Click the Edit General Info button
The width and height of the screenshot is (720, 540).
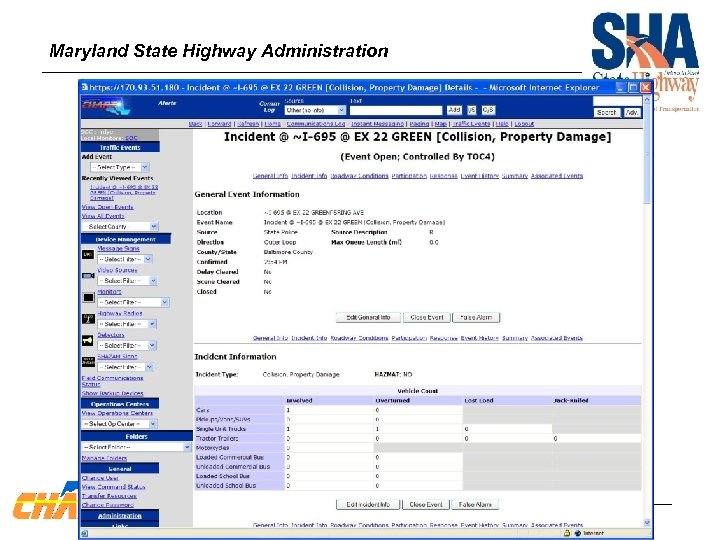point(368,317)
